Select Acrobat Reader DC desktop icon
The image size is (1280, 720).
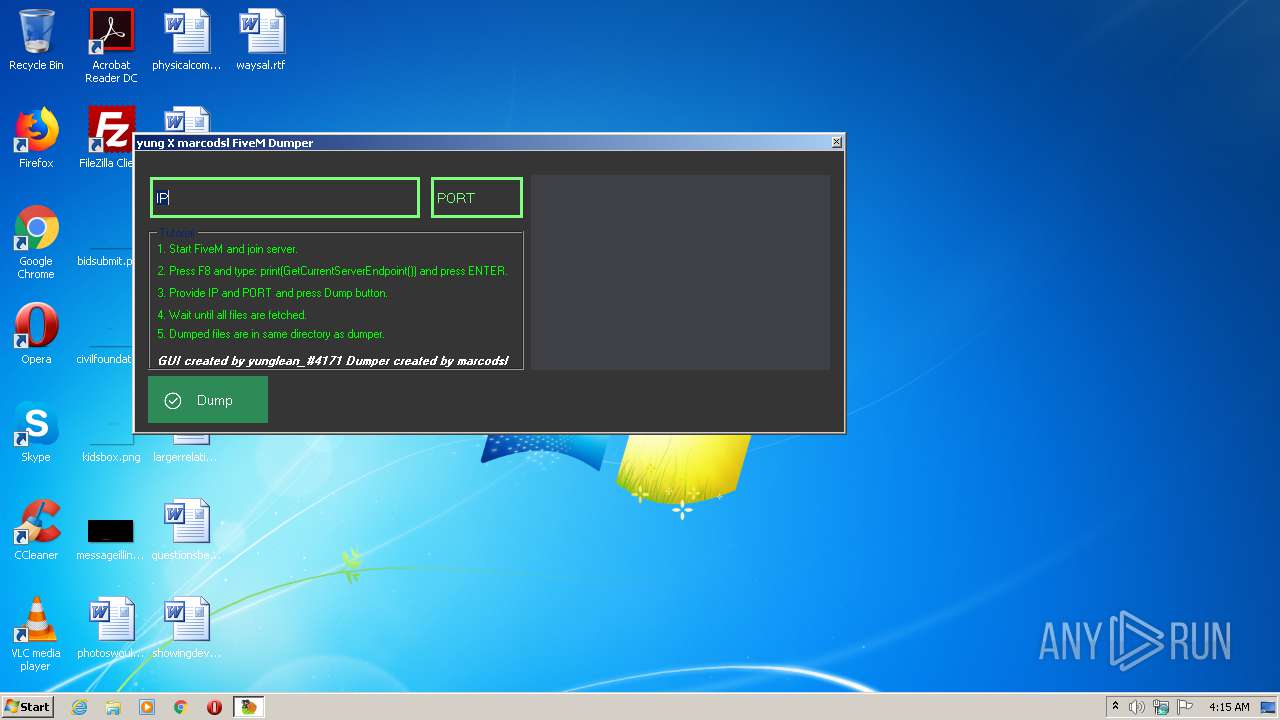tap(111, 47)
